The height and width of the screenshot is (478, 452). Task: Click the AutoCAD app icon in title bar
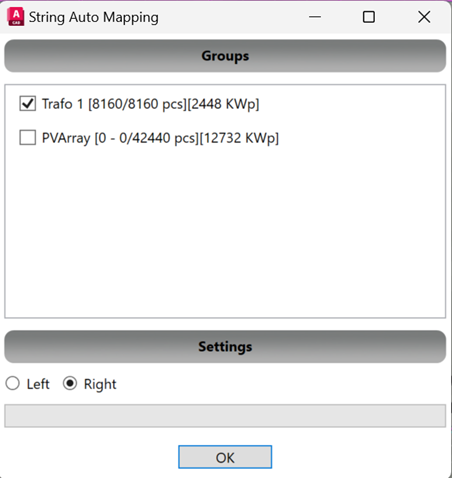click(x=16, y=17)
